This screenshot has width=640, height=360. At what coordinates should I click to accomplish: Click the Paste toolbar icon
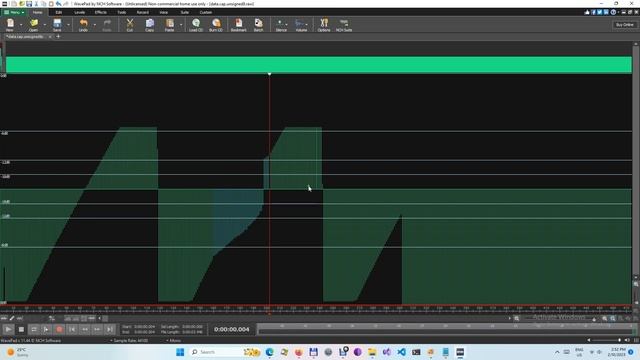click(169, 24)
